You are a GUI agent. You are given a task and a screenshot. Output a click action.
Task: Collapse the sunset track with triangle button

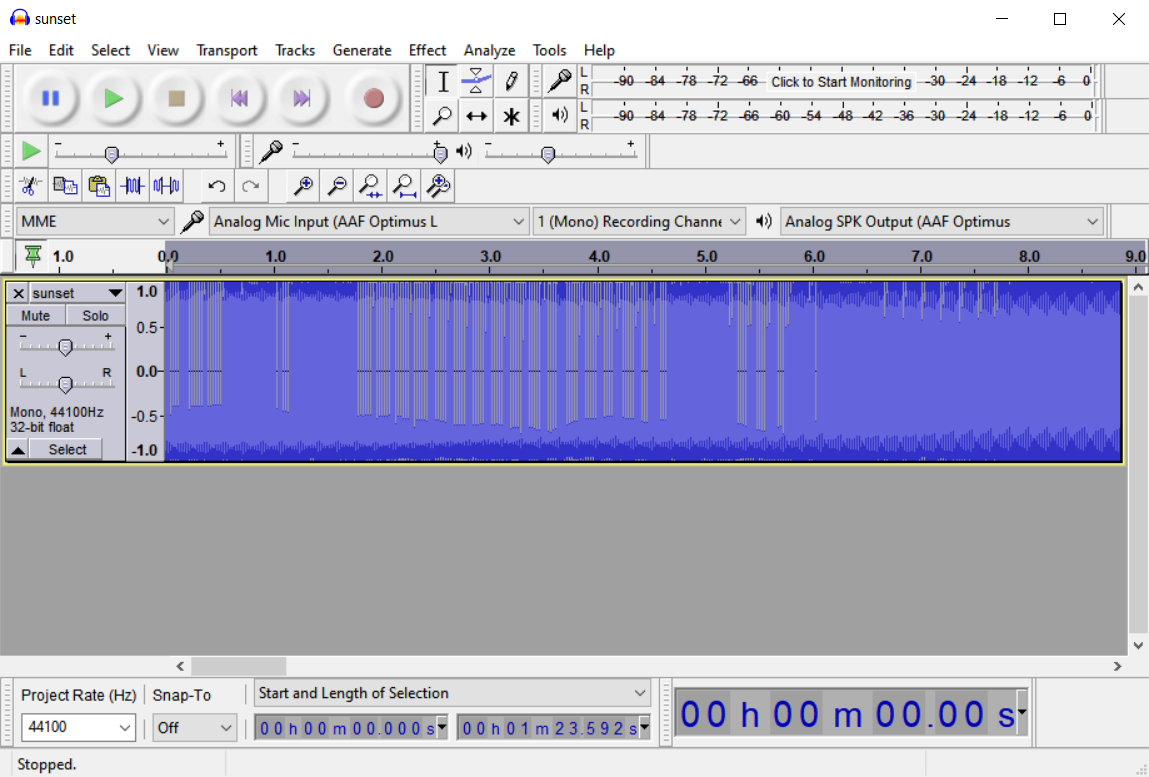[x=18, y=450]
